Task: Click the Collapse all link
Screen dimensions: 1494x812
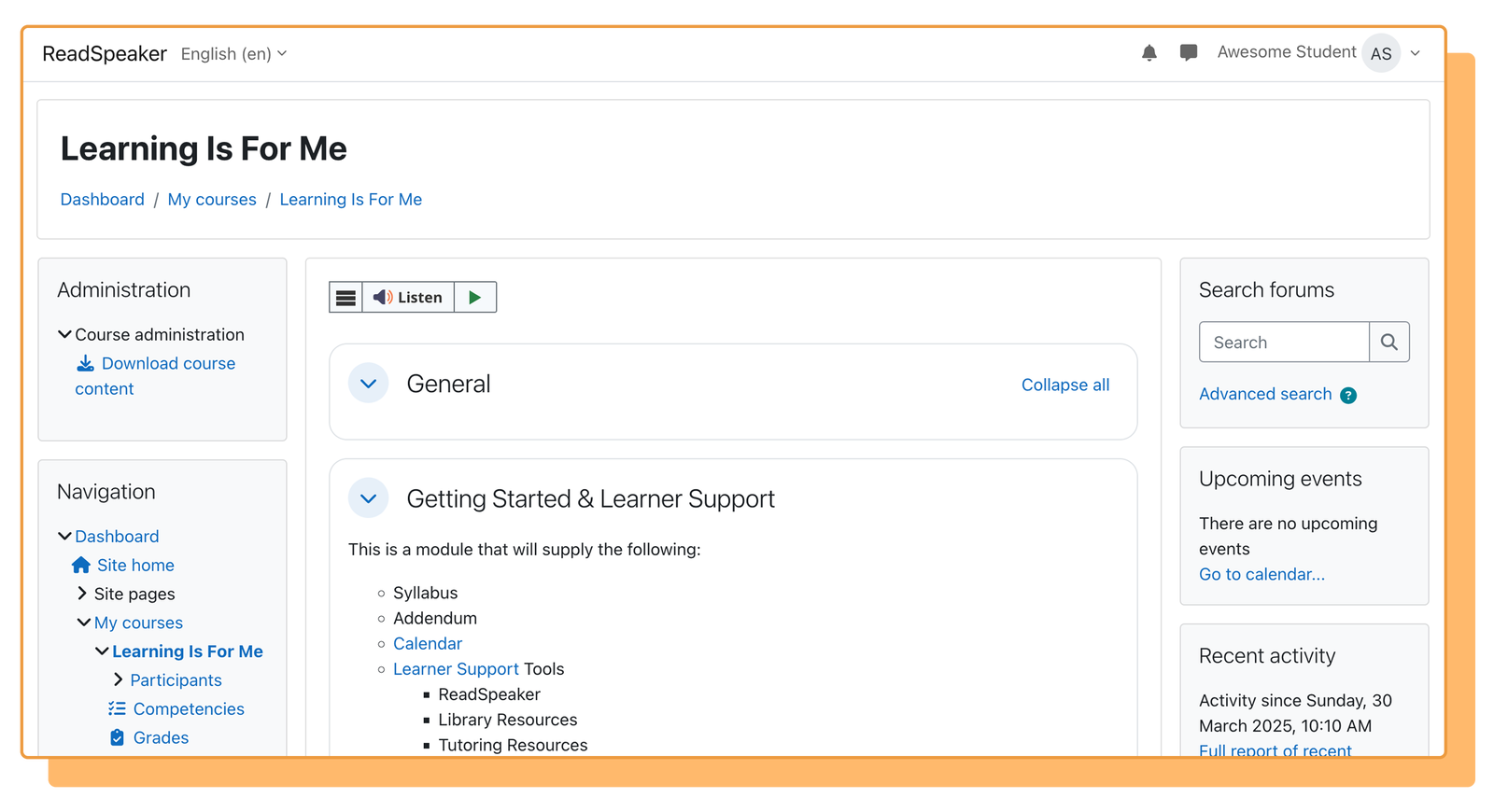Action: (1064, 384)
